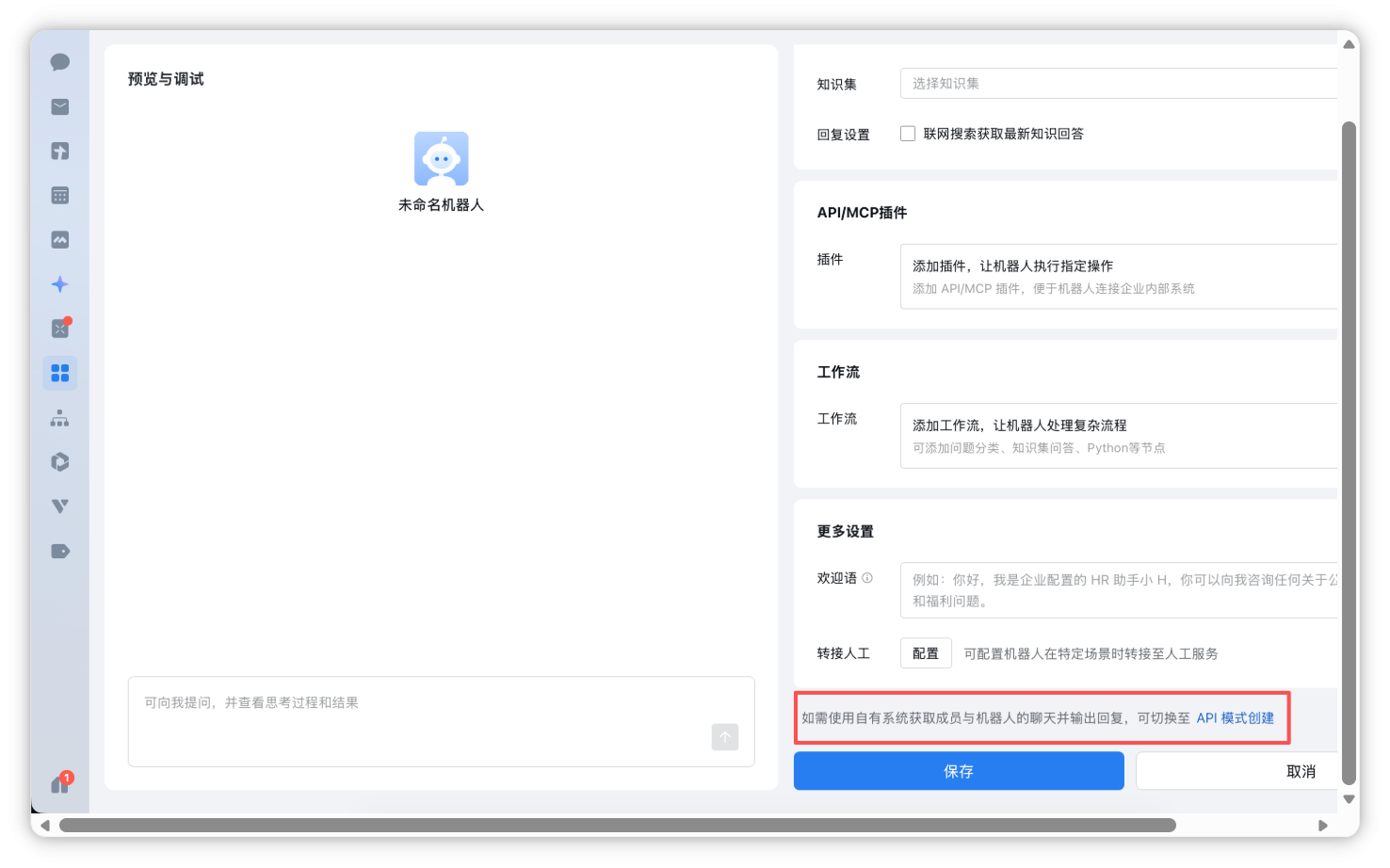
Task: Click 添加工作流，让机器人处理复杂流程 box
Action: 1119,436
